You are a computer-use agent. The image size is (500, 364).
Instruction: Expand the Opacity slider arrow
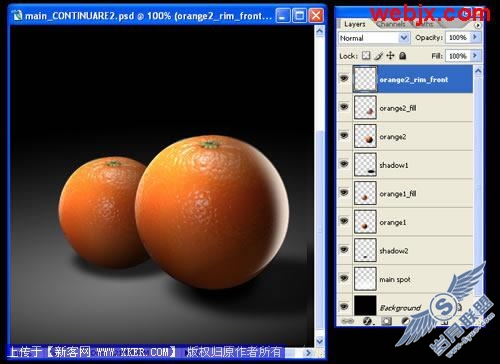pyautogui.click(x=476, y=37)
